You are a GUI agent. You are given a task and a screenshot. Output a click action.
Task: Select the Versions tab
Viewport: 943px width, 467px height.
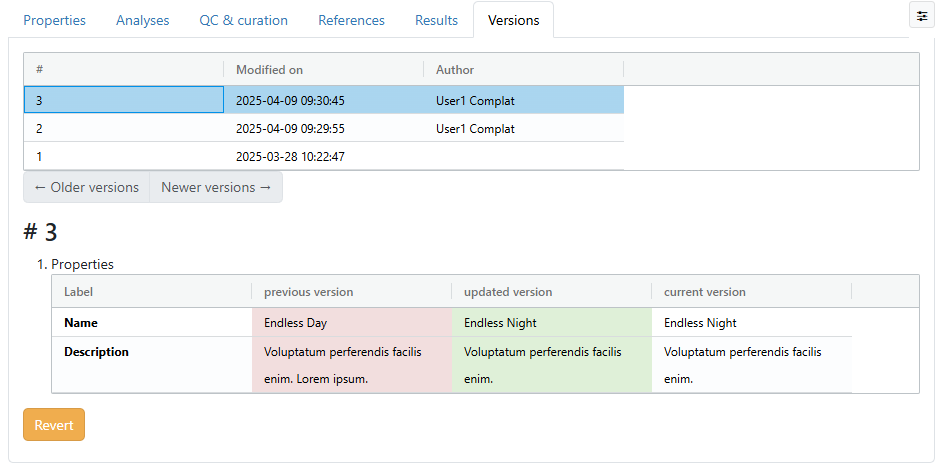(513, 20)
